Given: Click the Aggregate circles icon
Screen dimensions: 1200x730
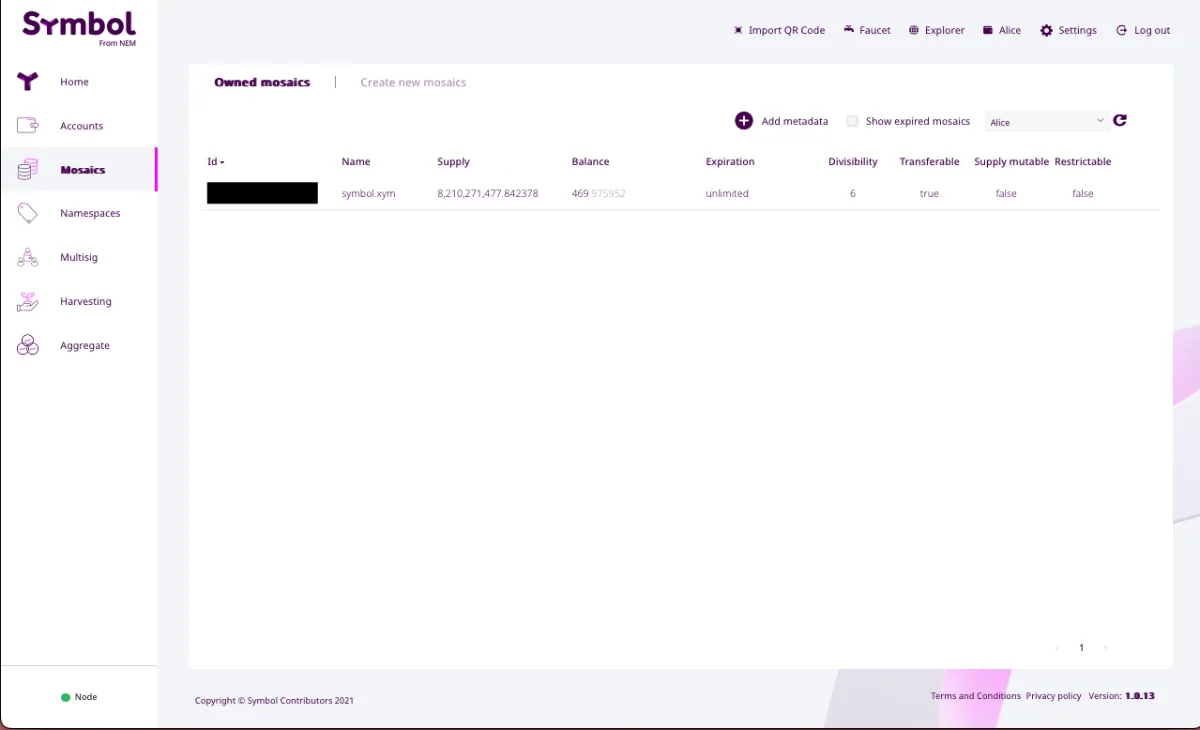Looking at the screenshot, I should tap(27, 345).
